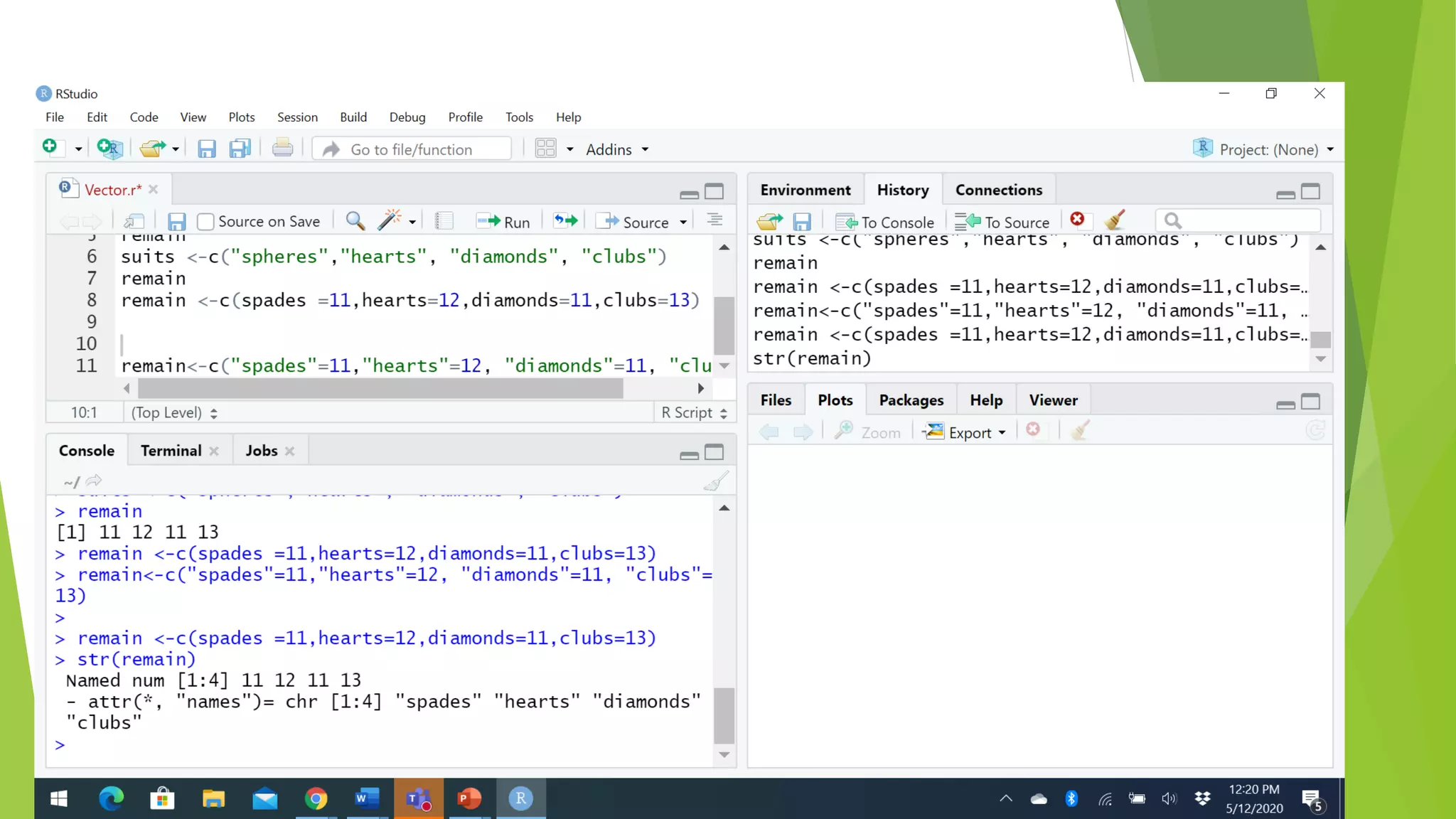Viewport: 1456px width, 819px height.
Task: Switch to the Packages tab
Action: point(911,400)
